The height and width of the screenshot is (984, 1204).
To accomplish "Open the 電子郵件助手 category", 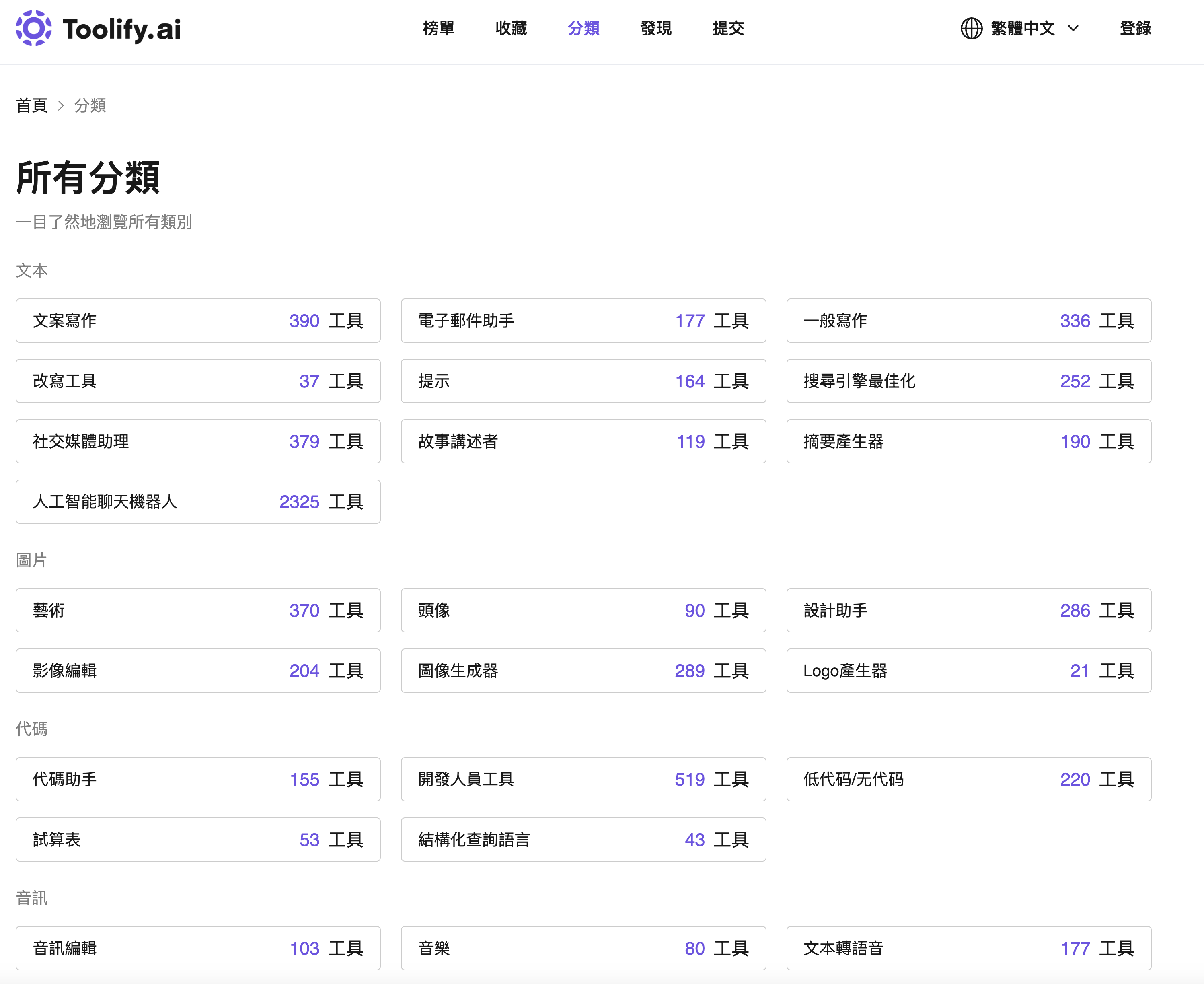I will click(583, 321).
